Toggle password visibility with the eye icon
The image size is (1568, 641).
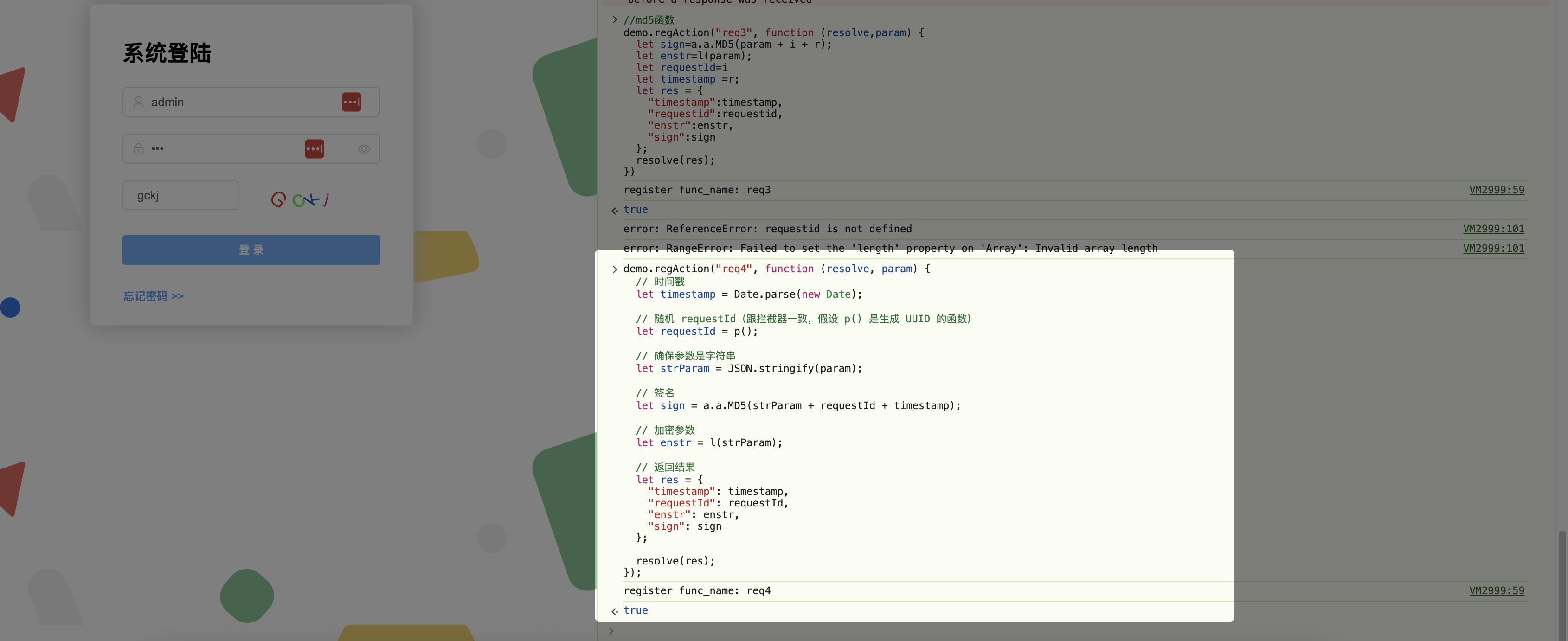coord(364,148)
